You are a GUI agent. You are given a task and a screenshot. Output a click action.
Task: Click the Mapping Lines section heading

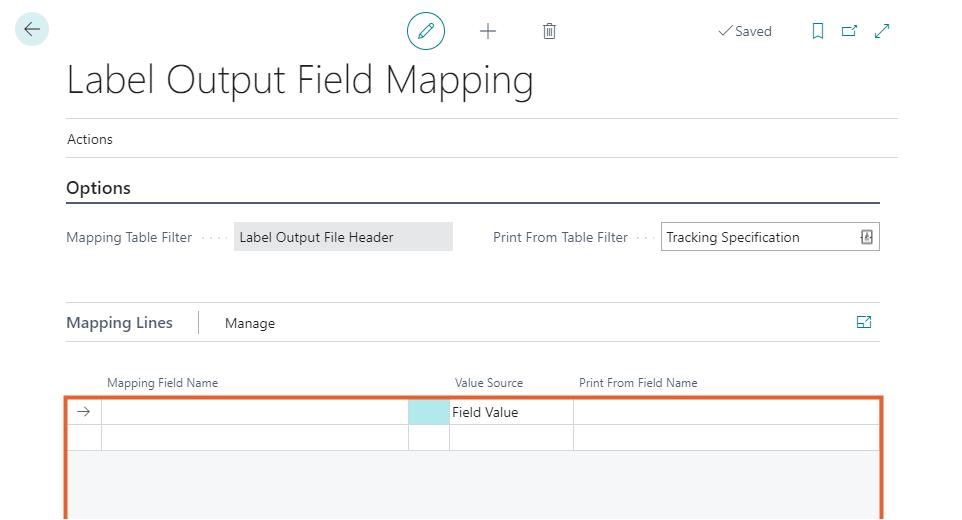[x=119, y=323]
